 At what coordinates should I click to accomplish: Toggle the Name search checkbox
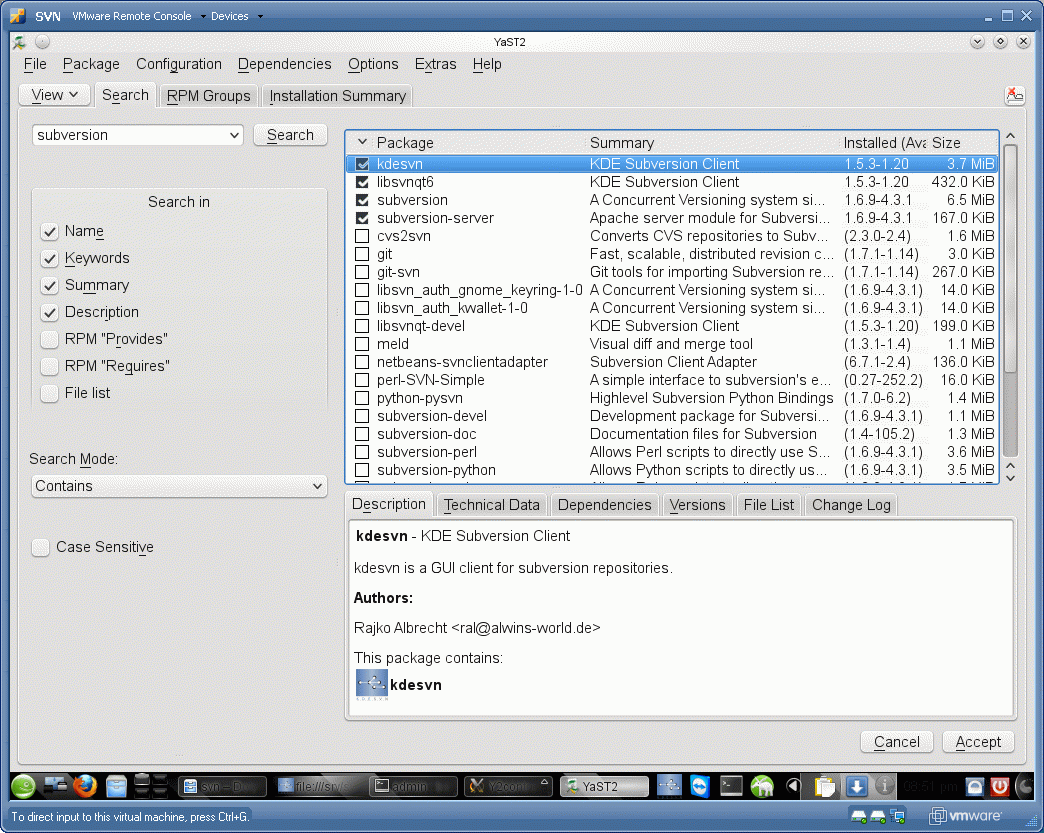[x=49, y=232]
